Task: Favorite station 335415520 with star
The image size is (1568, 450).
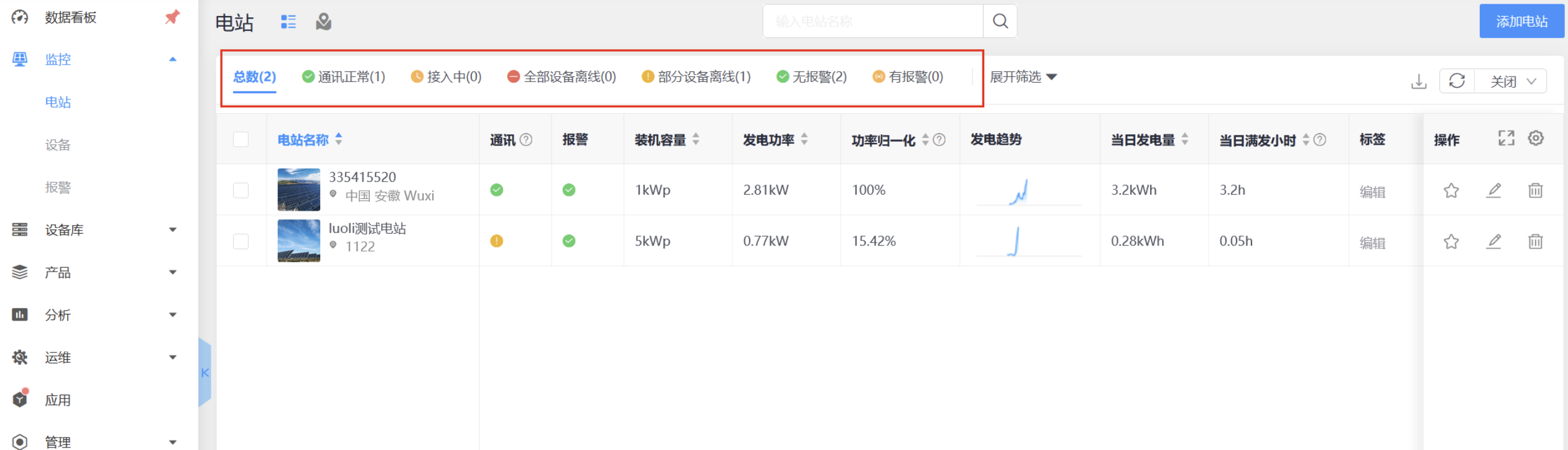Action: pyautogui.click(x=1451, y=190)
